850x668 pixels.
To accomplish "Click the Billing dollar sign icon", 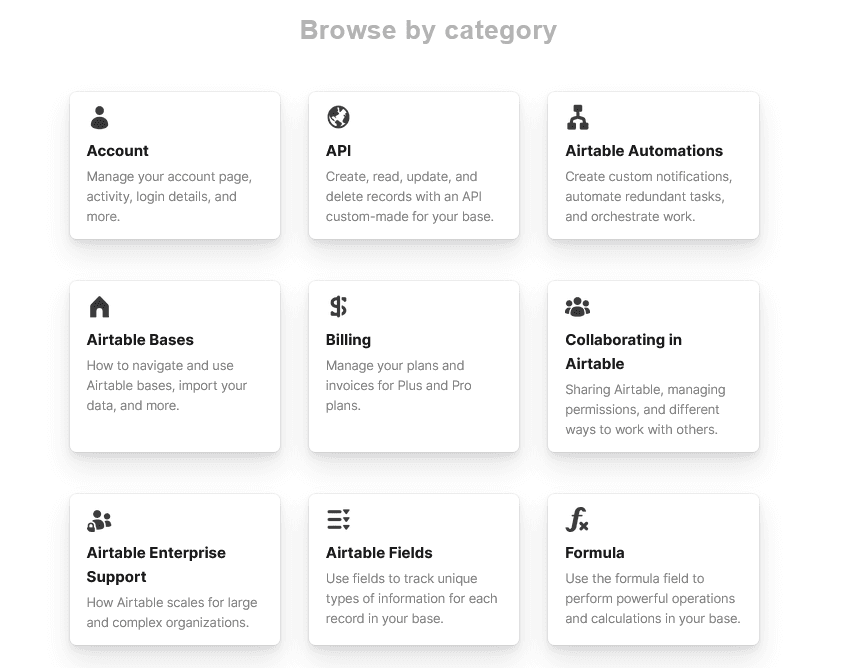I will pyautogui.click(x=338, y=307).
